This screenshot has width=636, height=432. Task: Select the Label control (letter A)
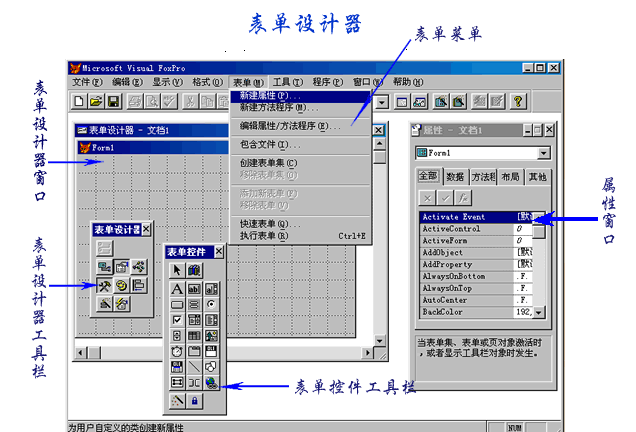tap(177, 289)
